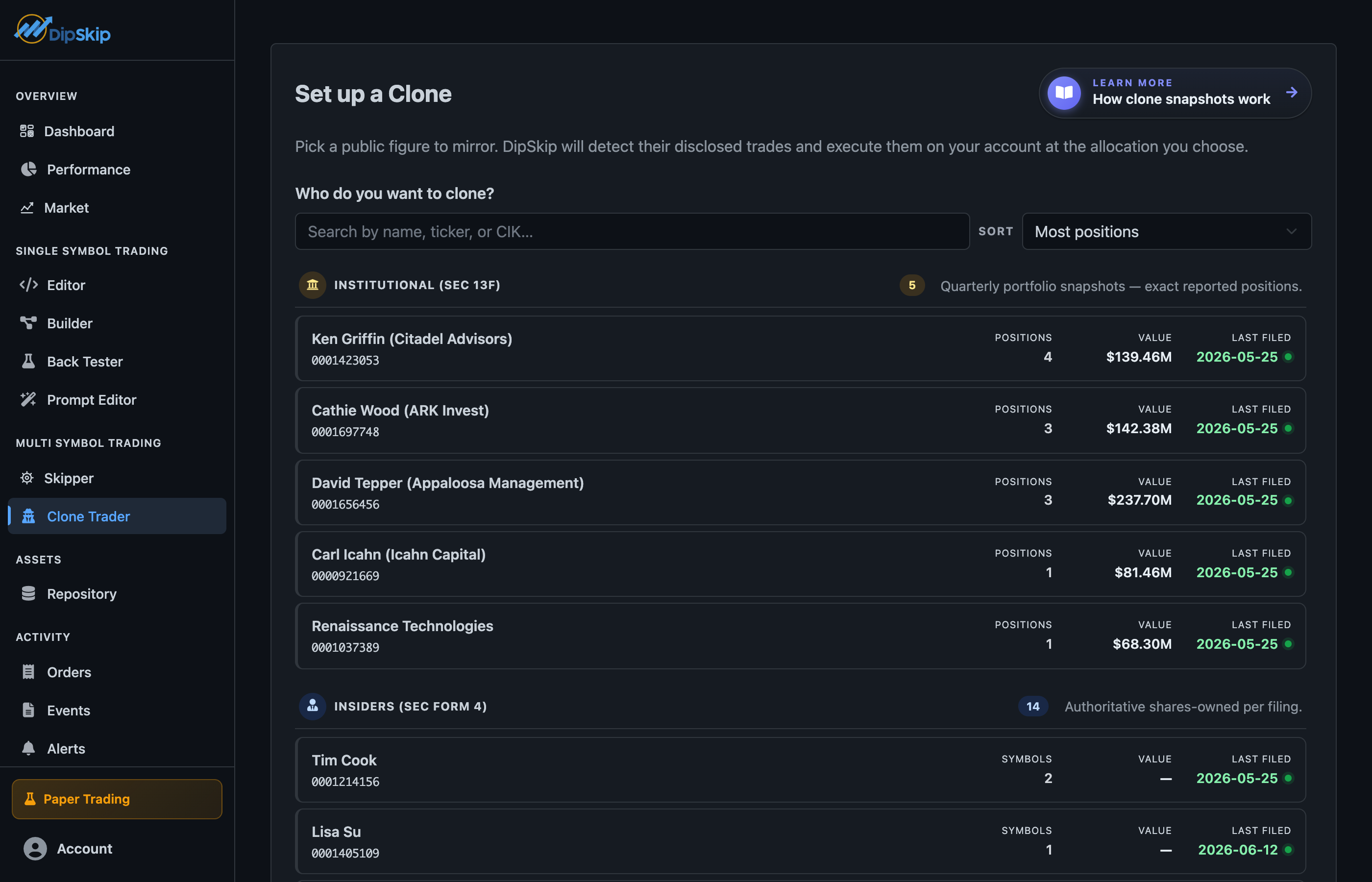The height and width of the screenshot is (882, 1372).
Task: Click the Learn More book icon
Action: point(1064,93)
